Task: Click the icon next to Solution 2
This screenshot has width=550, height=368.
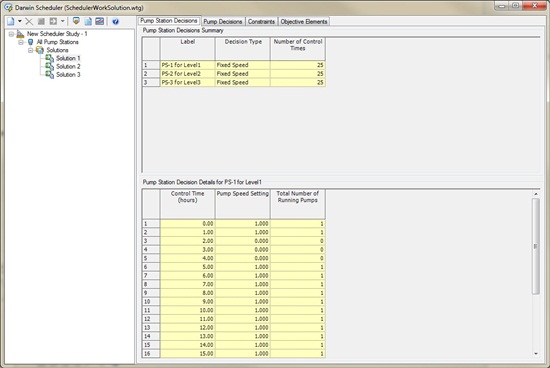Action: tap(49, 67)
